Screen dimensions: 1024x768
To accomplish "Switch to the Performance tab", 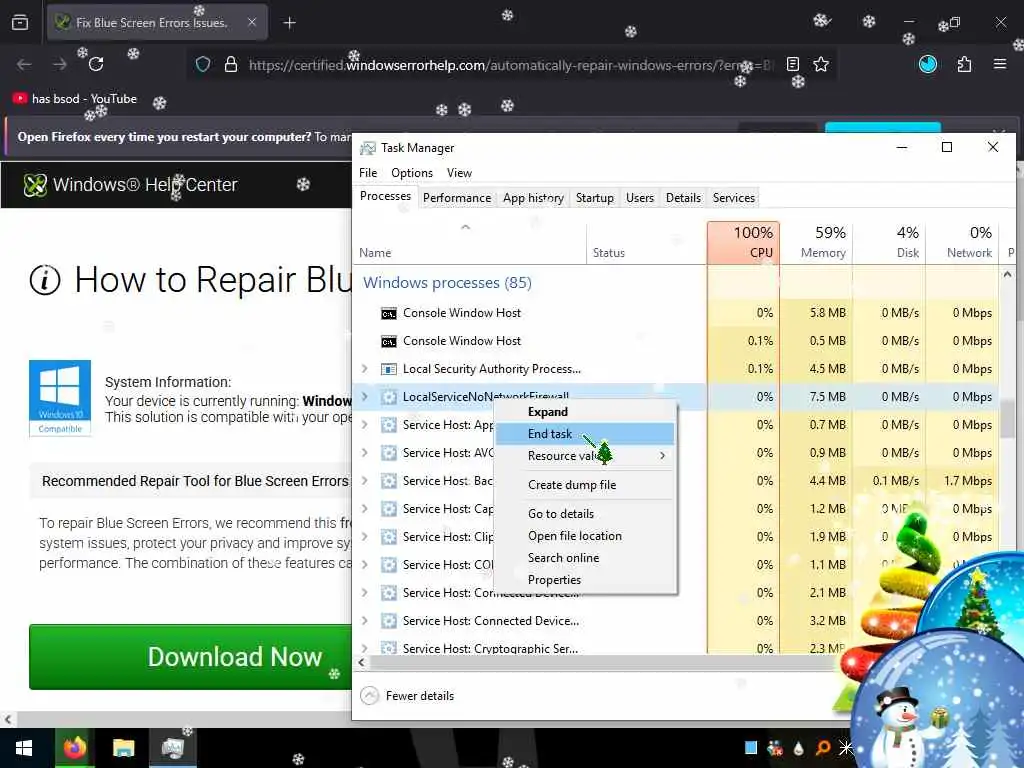I will pos(456,198).
